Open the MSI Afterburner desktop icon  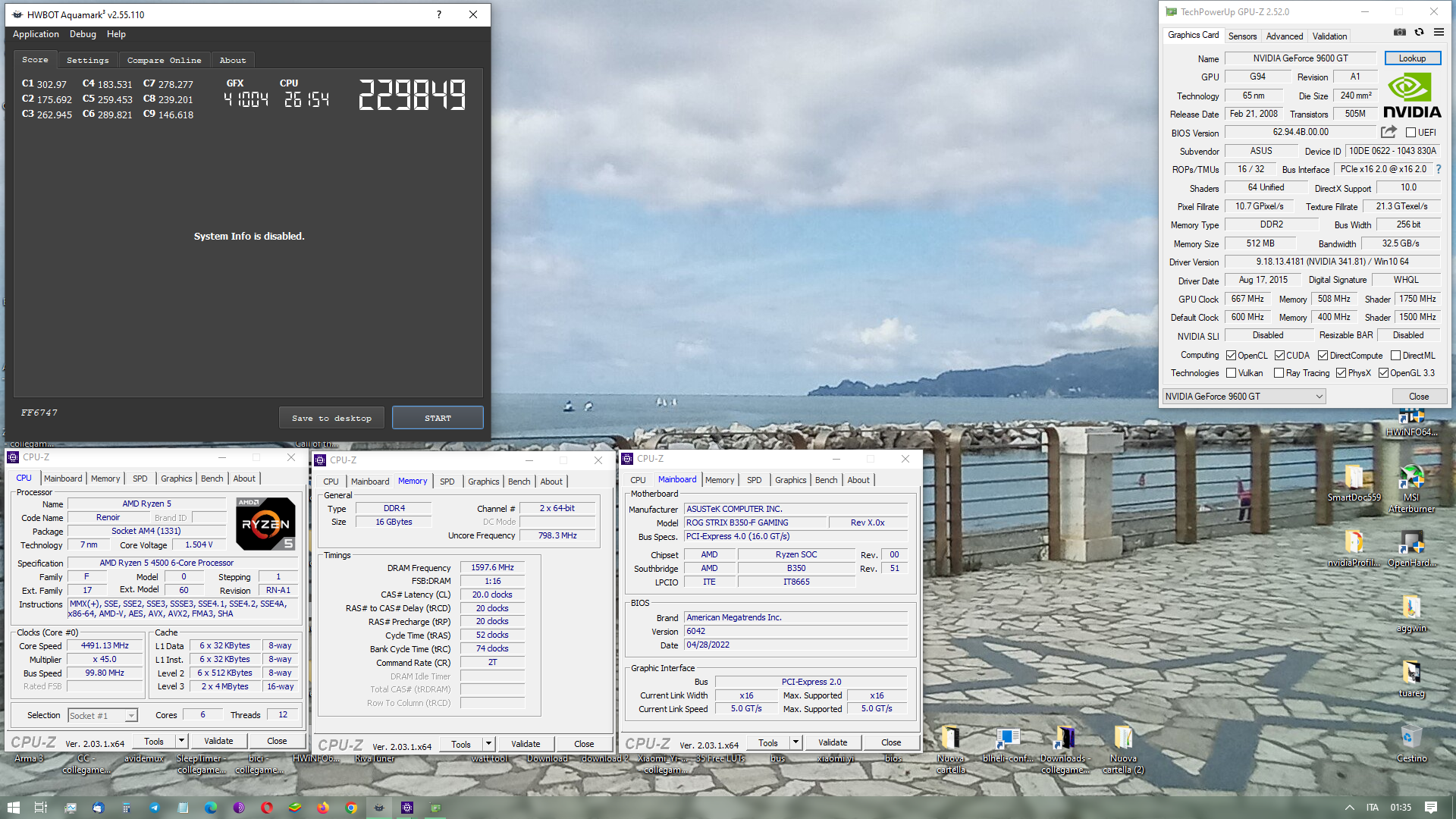pyautogui.click(x=1411, y=488)
